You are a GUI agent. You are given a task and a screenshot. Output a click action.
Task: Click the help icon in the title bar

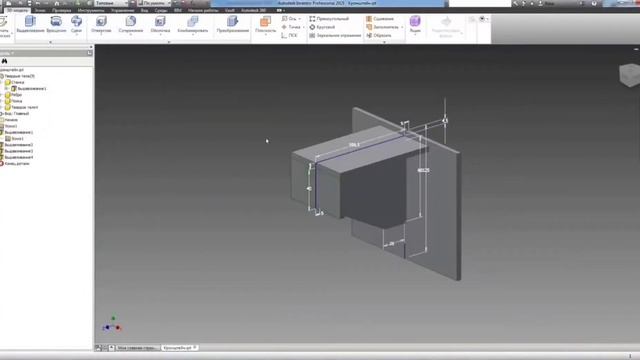pos(594,3)
